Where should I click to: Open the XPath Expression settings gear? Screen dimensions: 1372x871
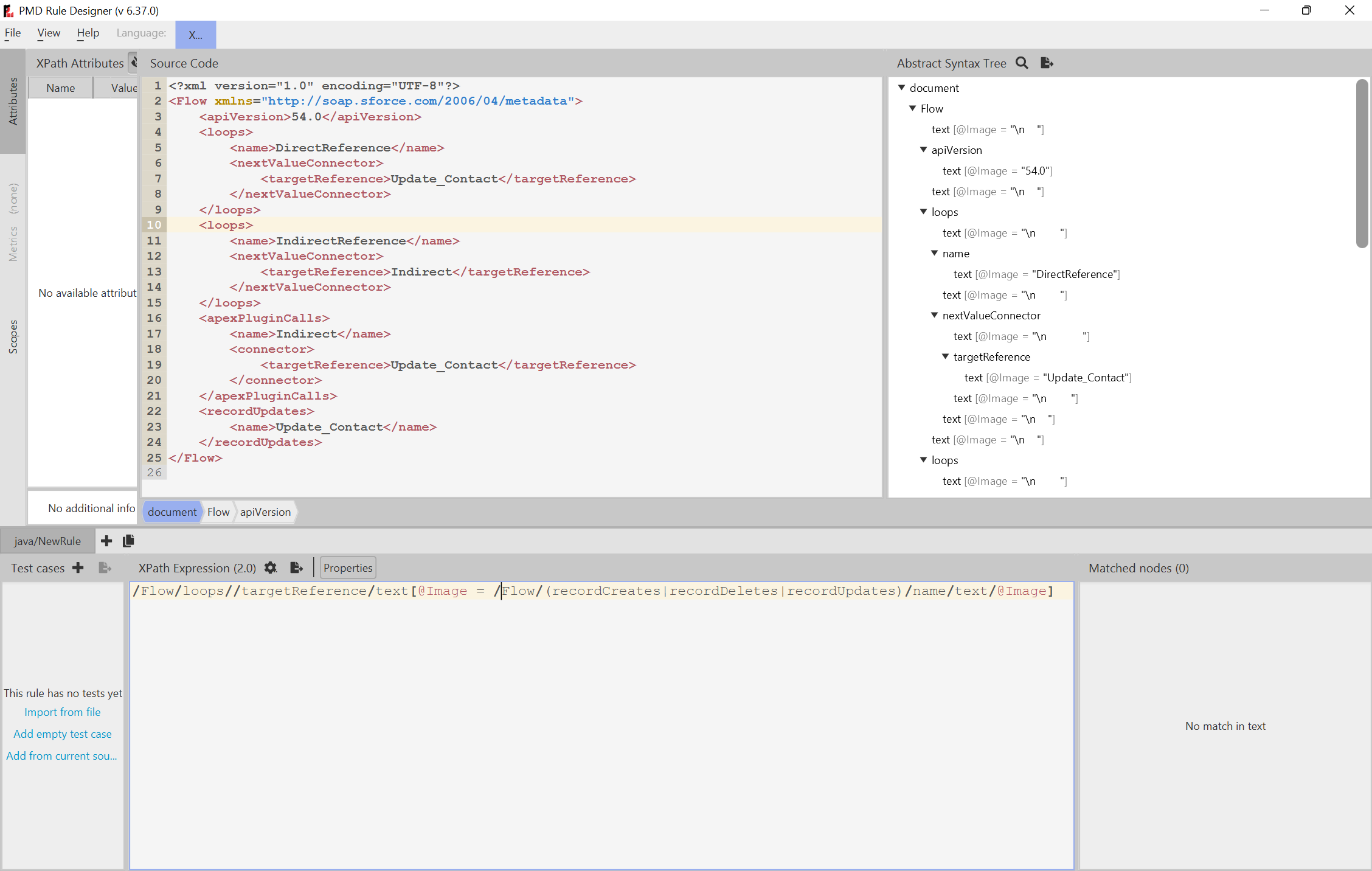pos(270,567)
